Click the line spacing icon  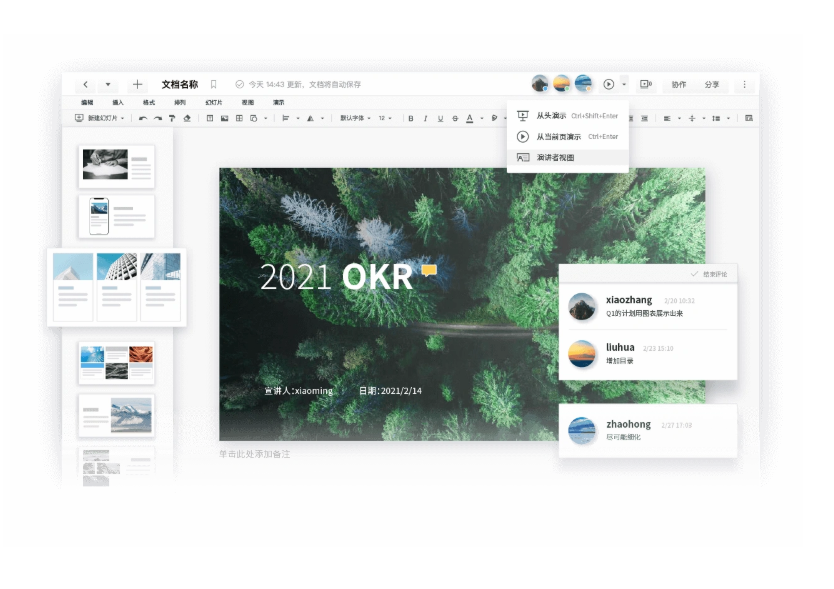(x=716, y=118)
